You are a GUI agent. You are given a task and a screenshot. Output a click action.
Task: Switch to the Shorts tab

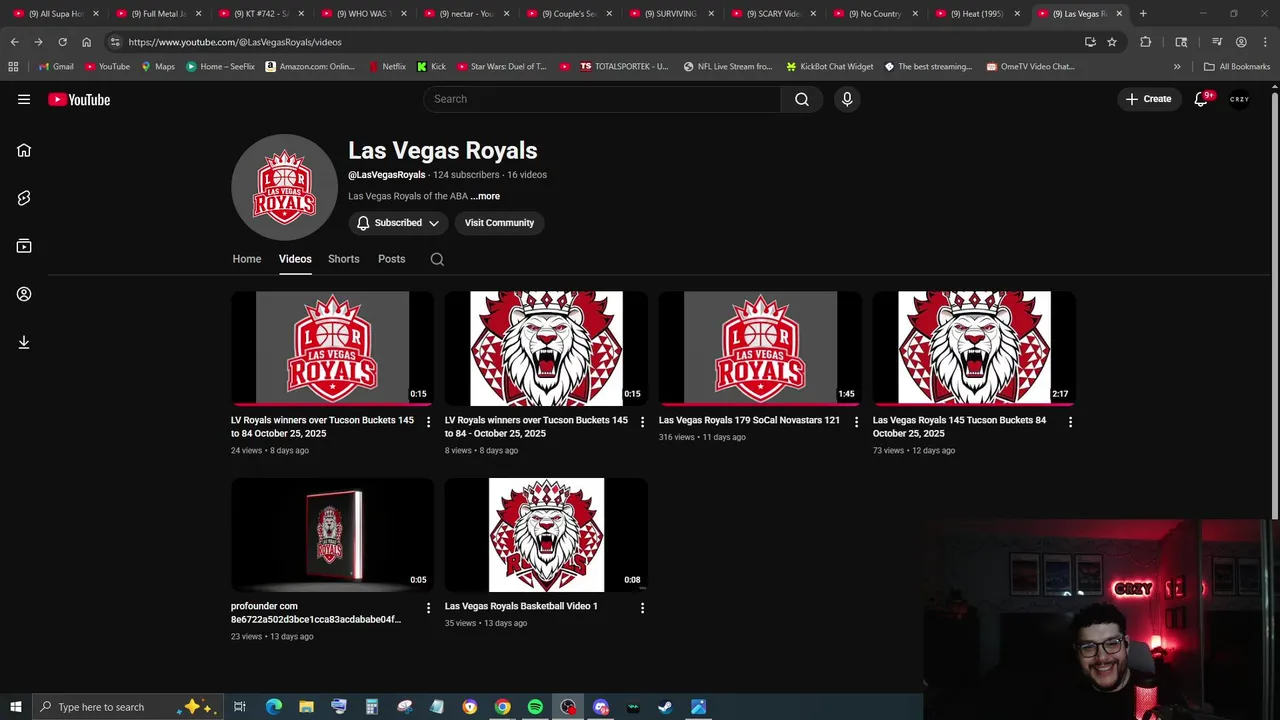click(x=343, y=259)
